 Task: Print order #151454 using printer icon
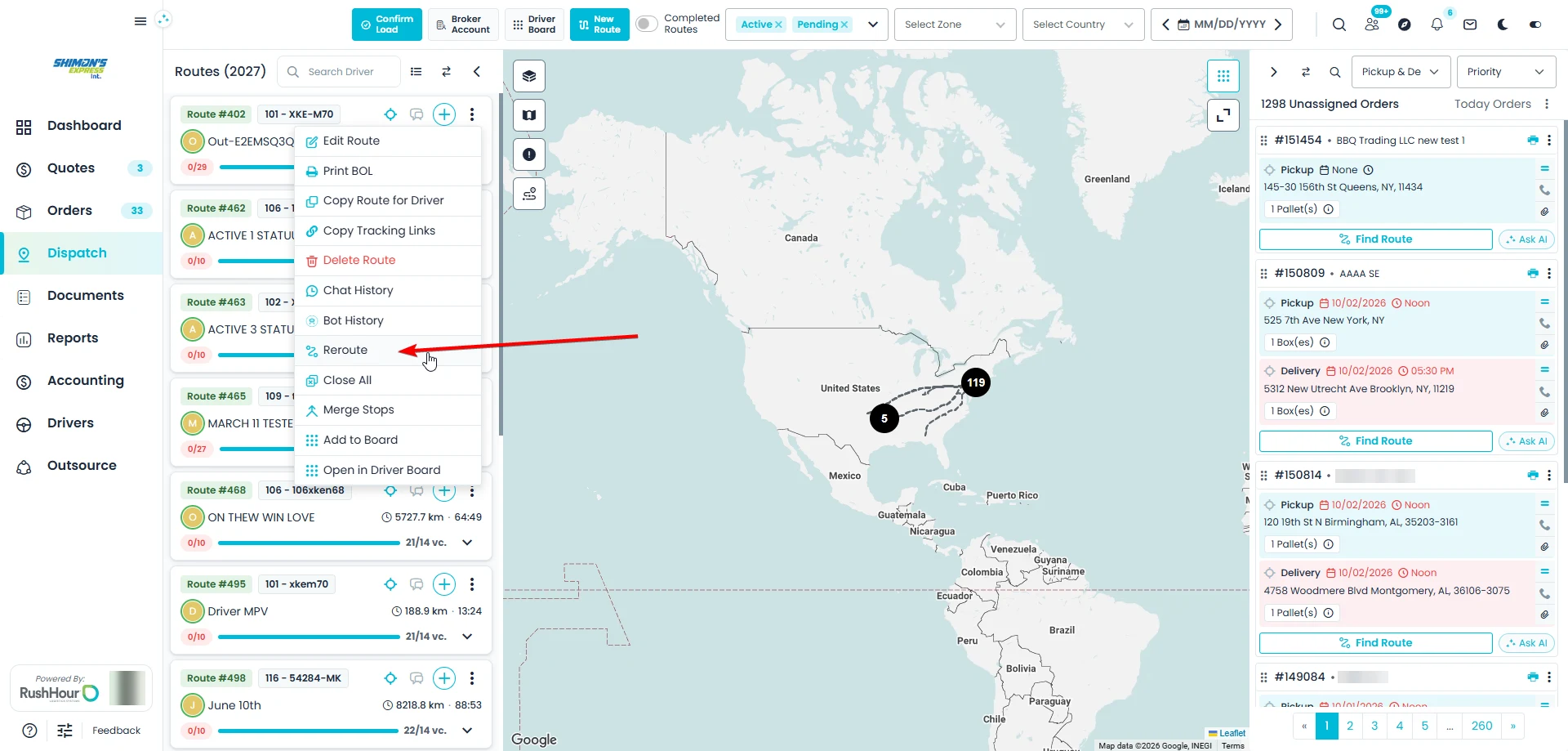pos(1532,141)
